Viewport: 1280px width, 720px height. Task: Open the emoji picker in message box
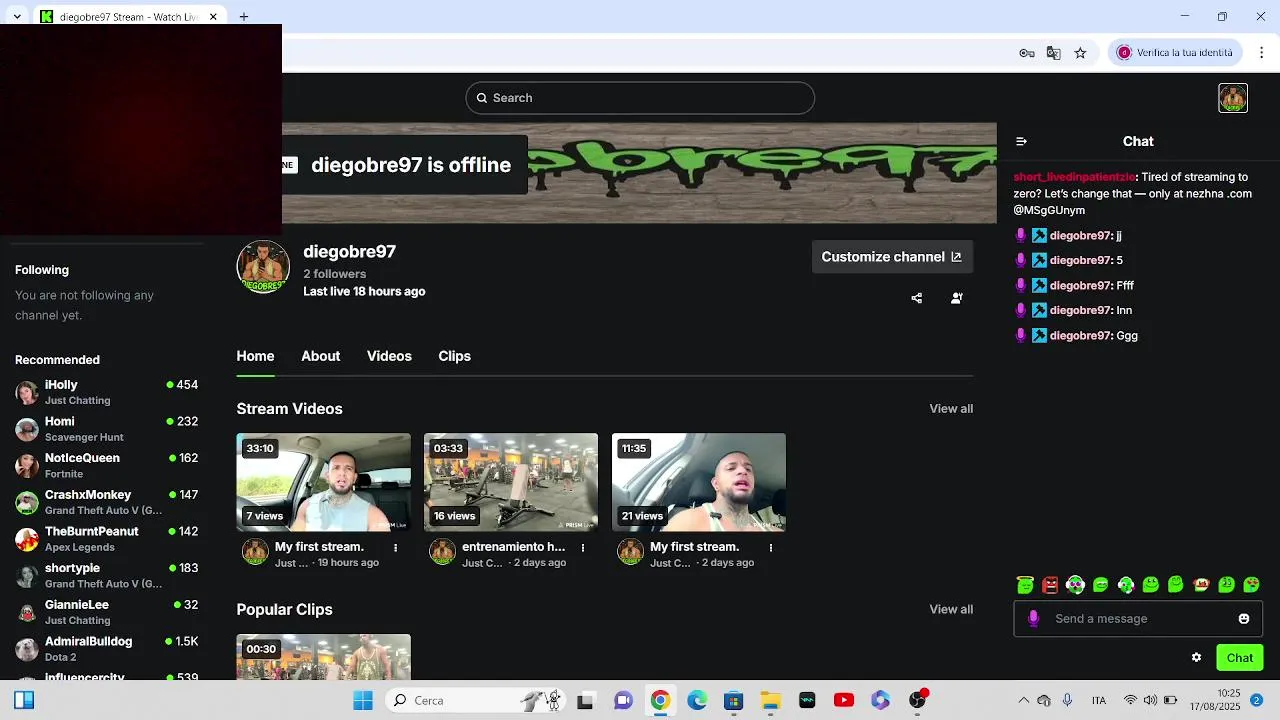(x=1244, y=619)
